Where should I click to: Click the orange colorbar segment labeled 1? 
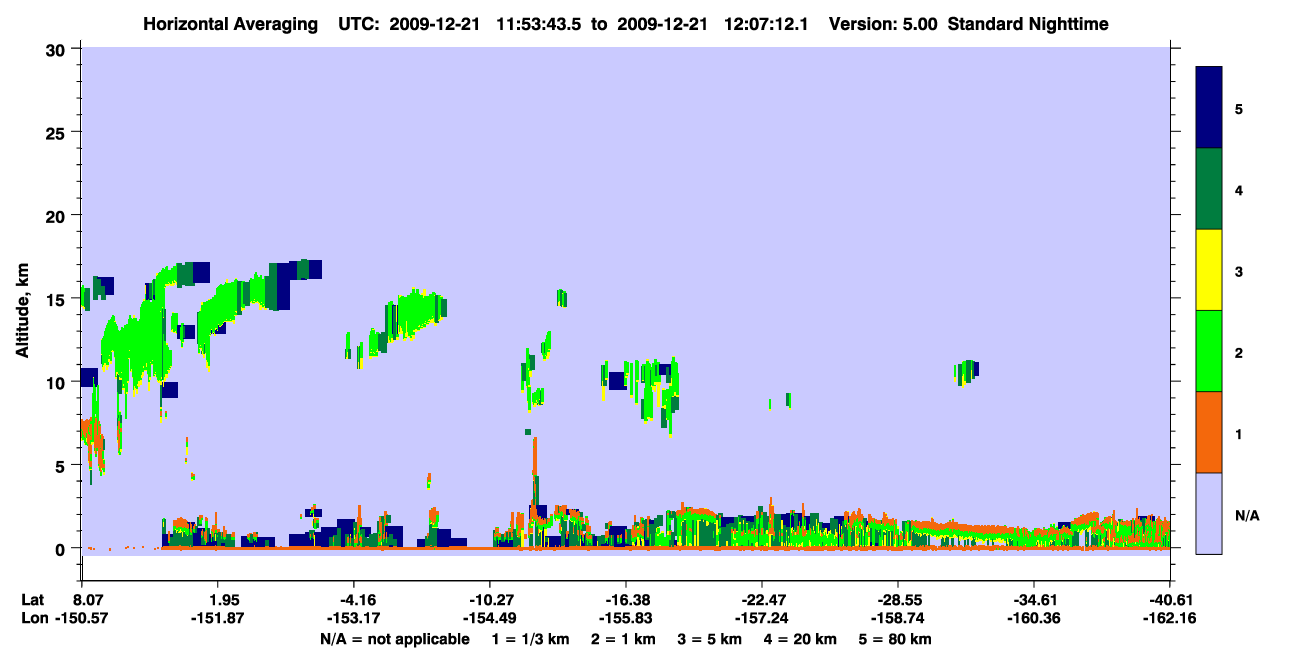[x=1209, y=432]
